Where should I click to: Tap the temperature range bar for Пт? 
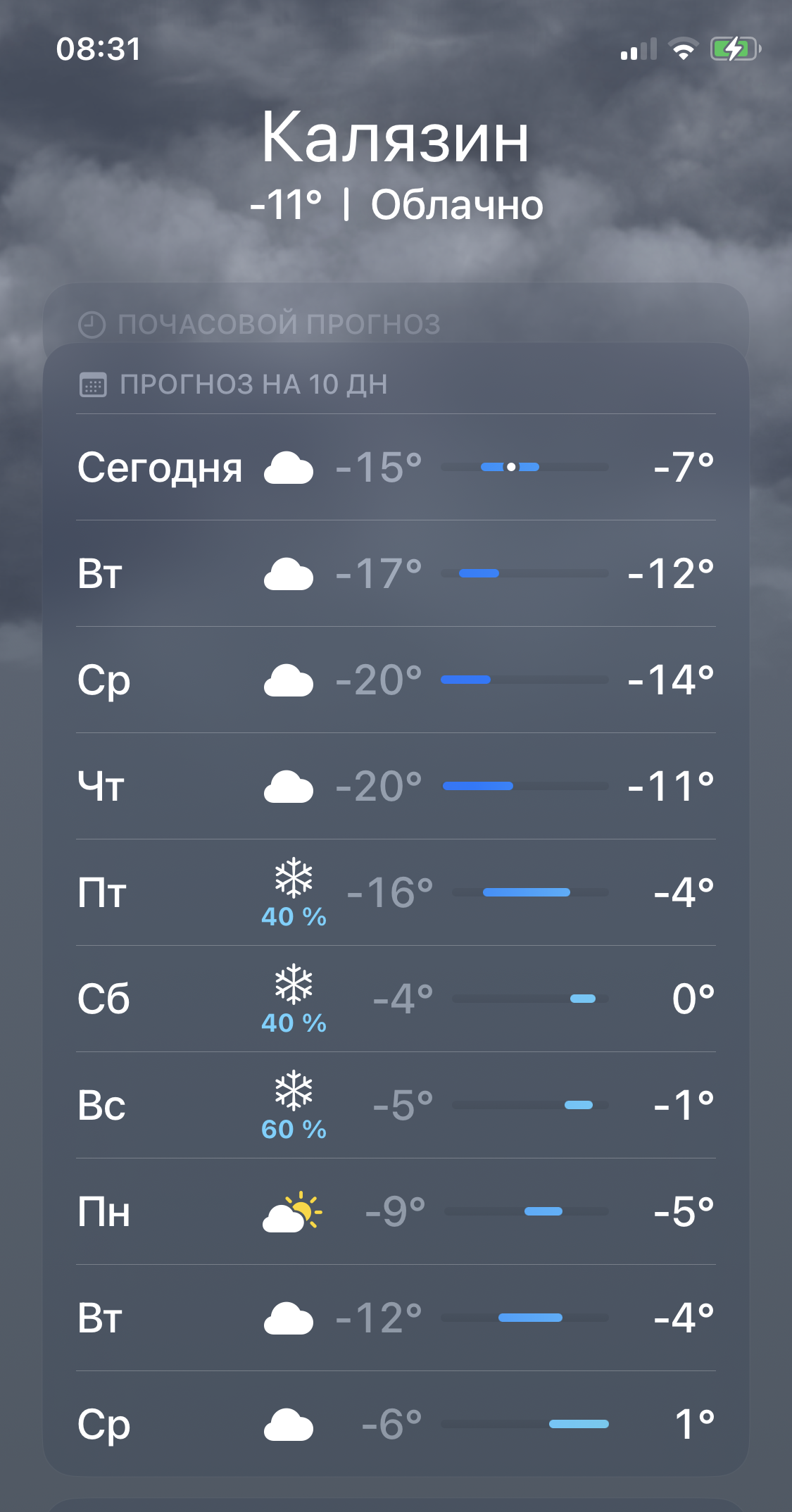[x=529, y=892]
